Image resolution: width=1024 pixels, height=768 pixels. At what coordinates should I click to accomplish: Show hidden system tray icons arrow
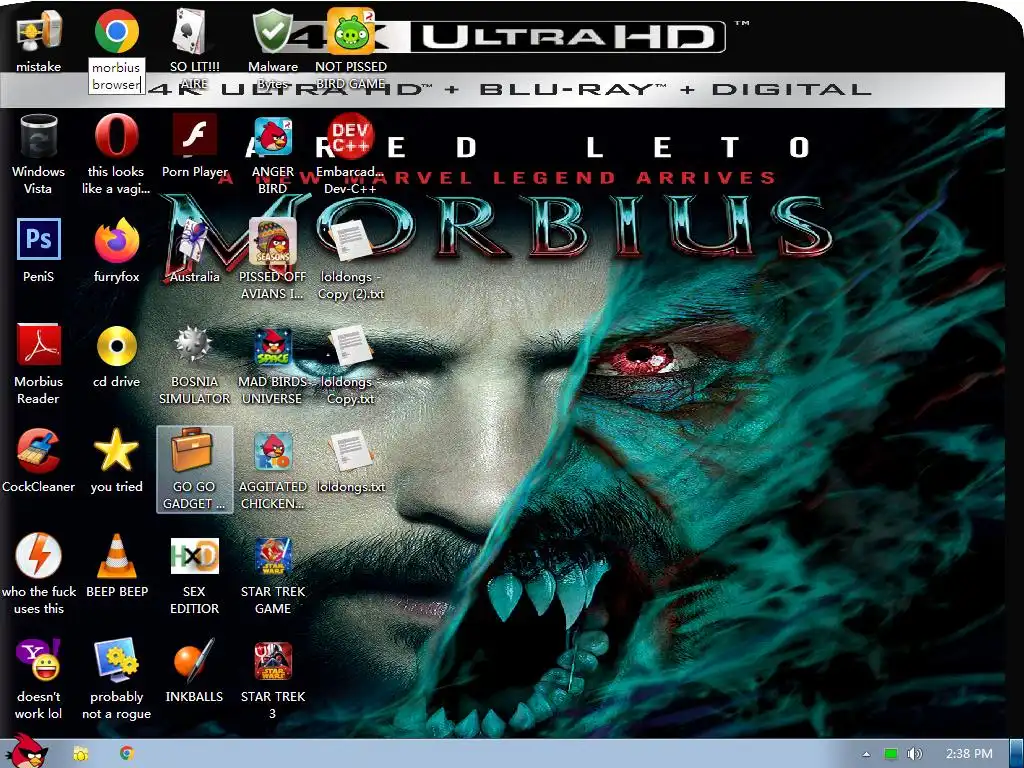[x=866, y=754]
